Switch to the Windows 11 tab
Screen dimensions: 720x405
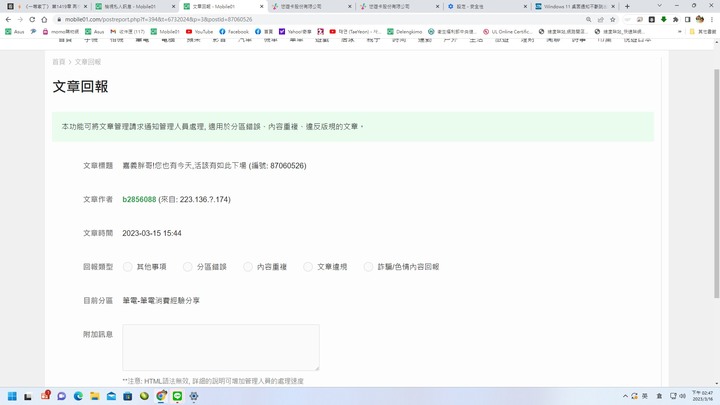pos(575,6)
